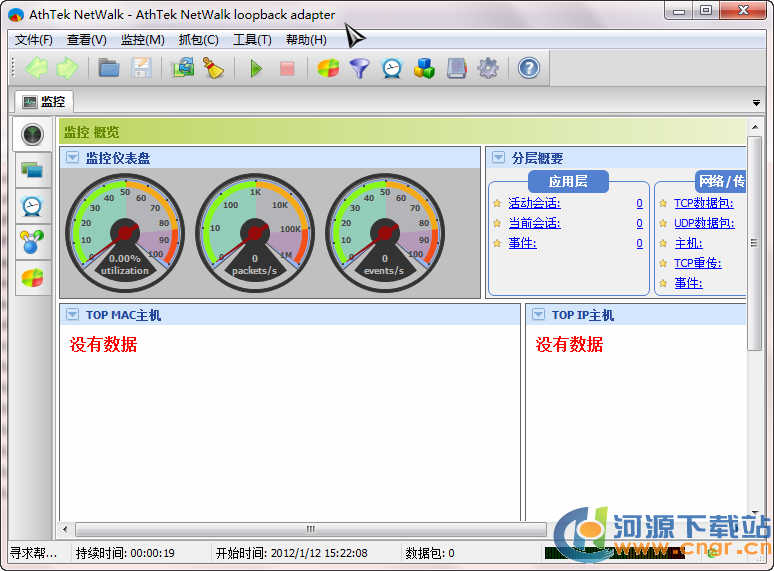
Task: Open the filter funnel tool
Action: (359, 69)
